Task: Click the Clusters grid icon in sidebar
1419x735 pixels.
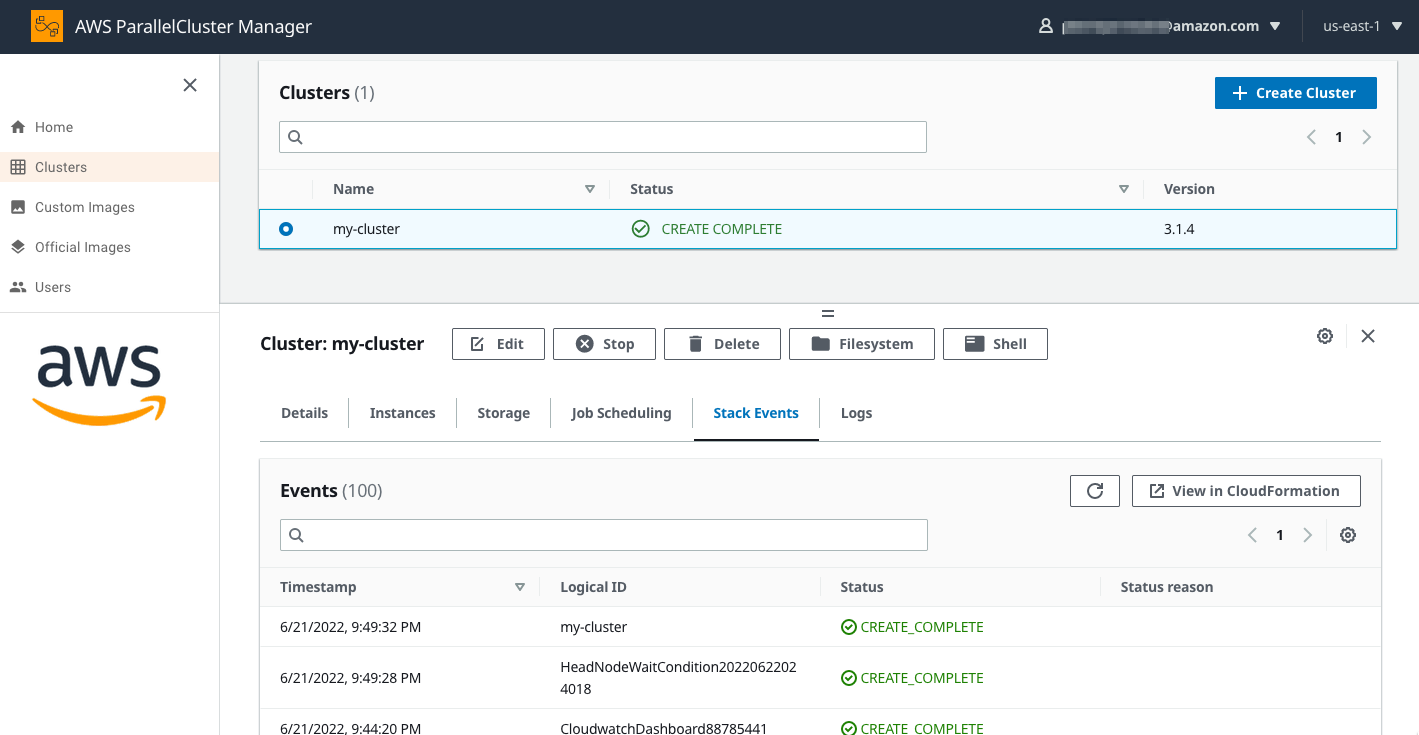Action: pyautogui.click(x=18, y=167)
